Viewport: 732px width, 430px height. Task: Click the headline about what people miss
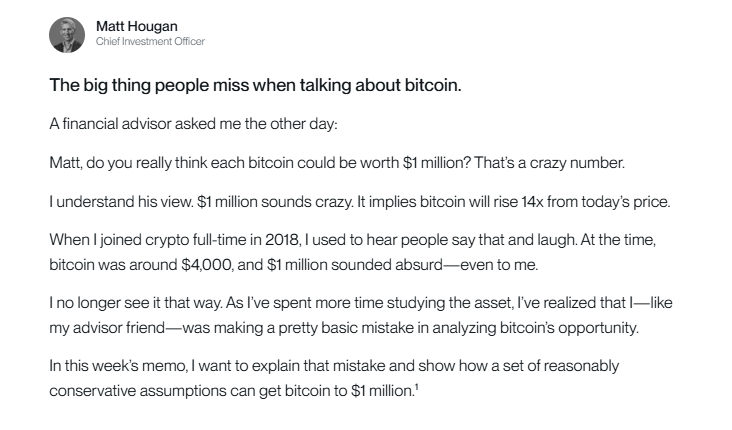point(255,86)
